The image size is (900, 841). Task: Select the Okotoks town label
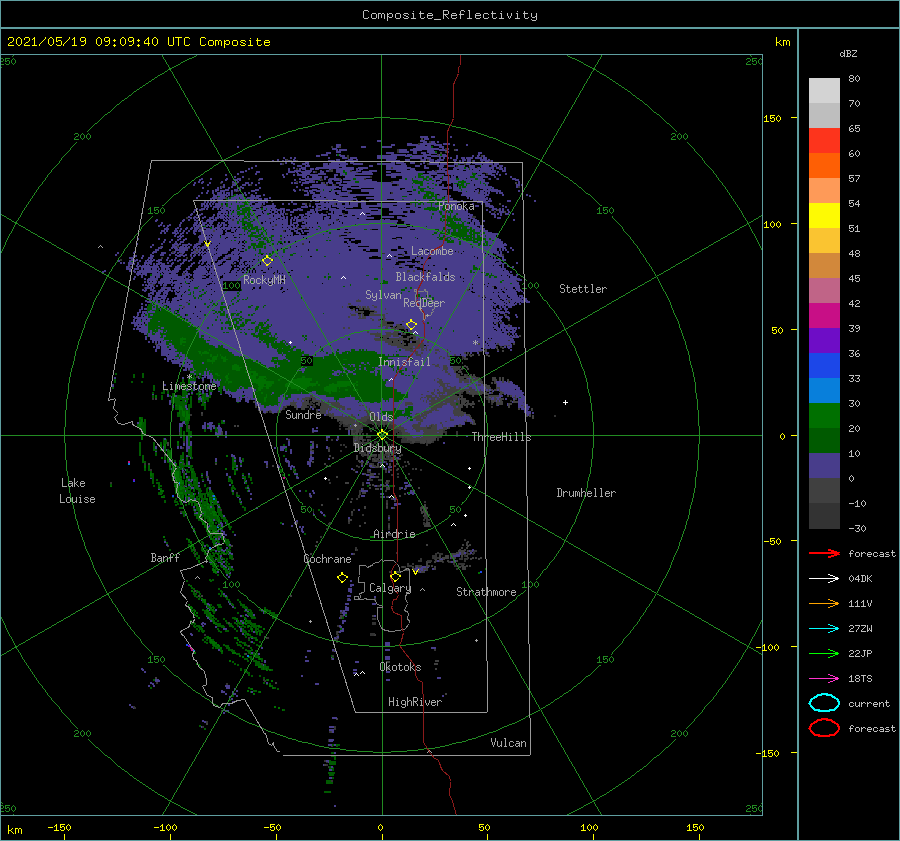pos(400,667)
